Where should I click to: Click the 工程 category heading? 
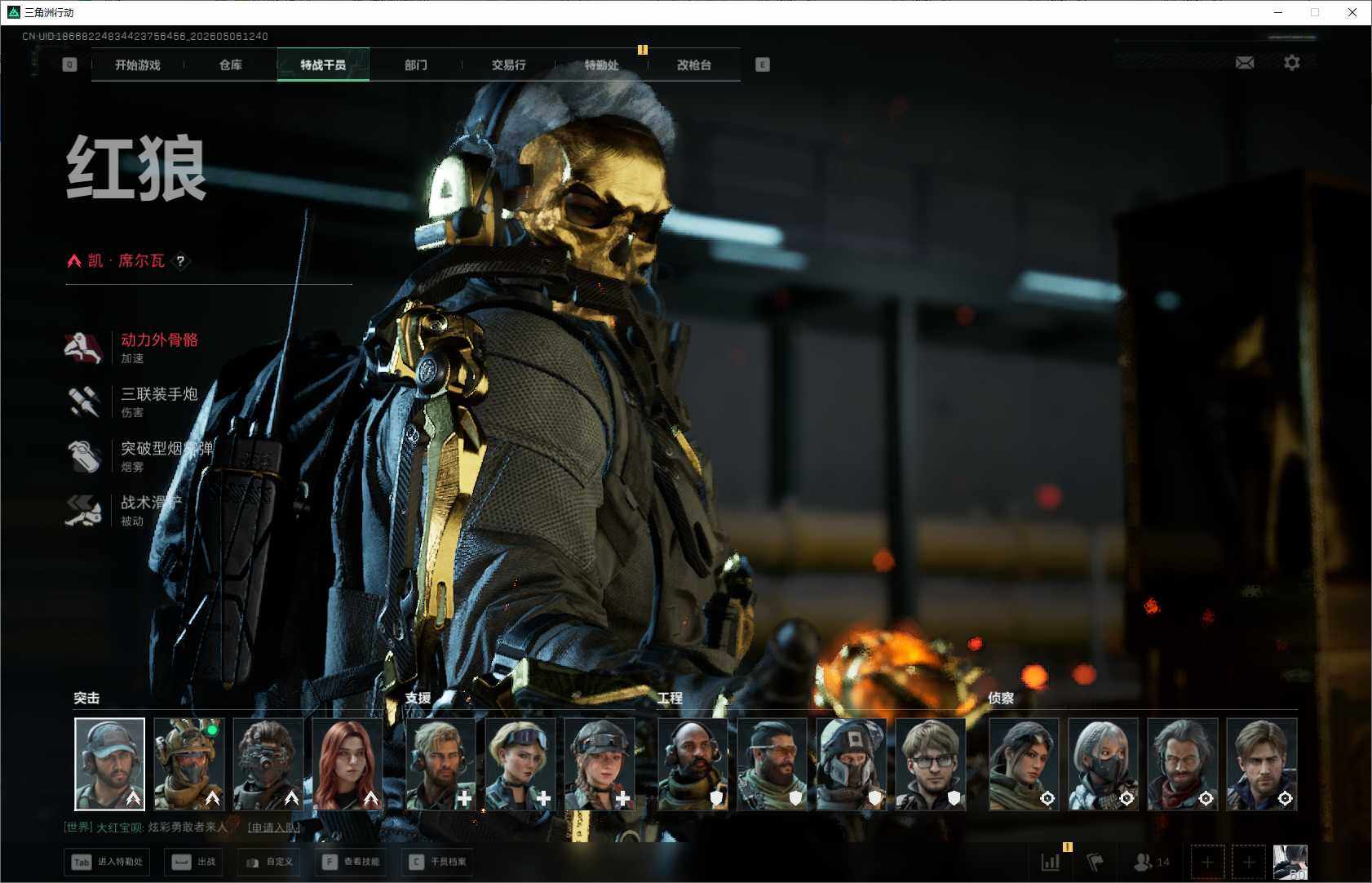pyautogui.click(x=670, y=698)
